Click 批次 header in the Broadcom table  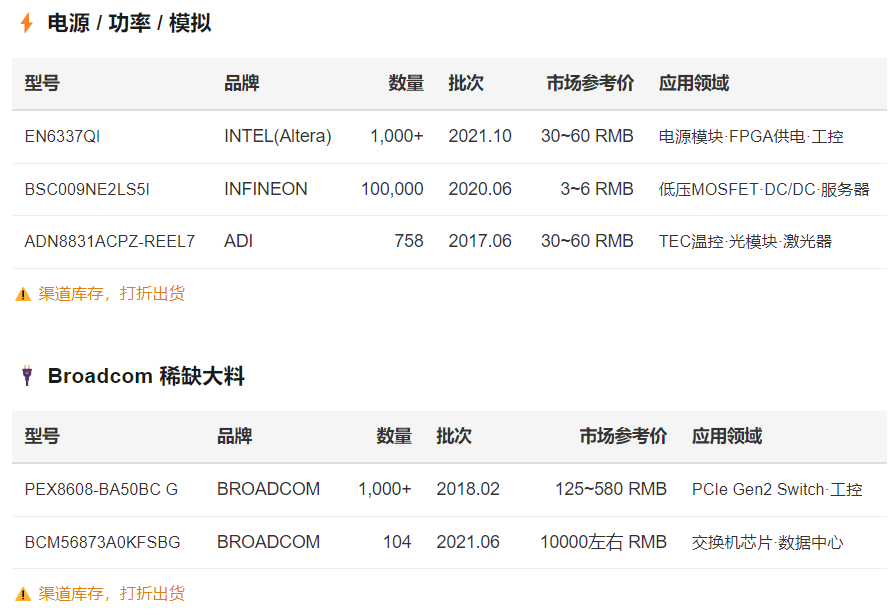tap(453, 437)
